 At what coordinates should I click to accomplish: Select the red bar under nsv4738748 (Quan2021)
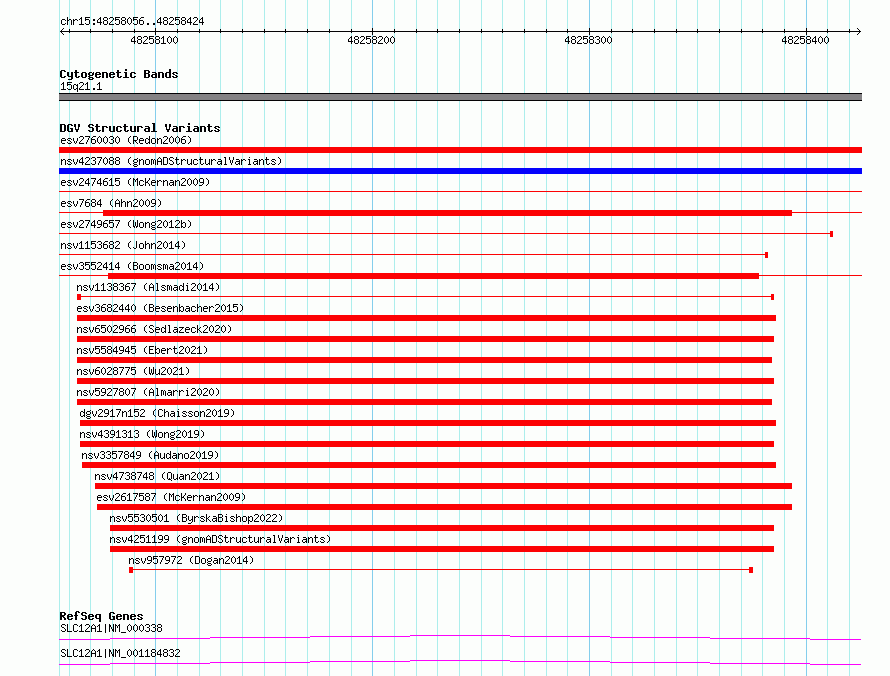[x=443, y=486]
